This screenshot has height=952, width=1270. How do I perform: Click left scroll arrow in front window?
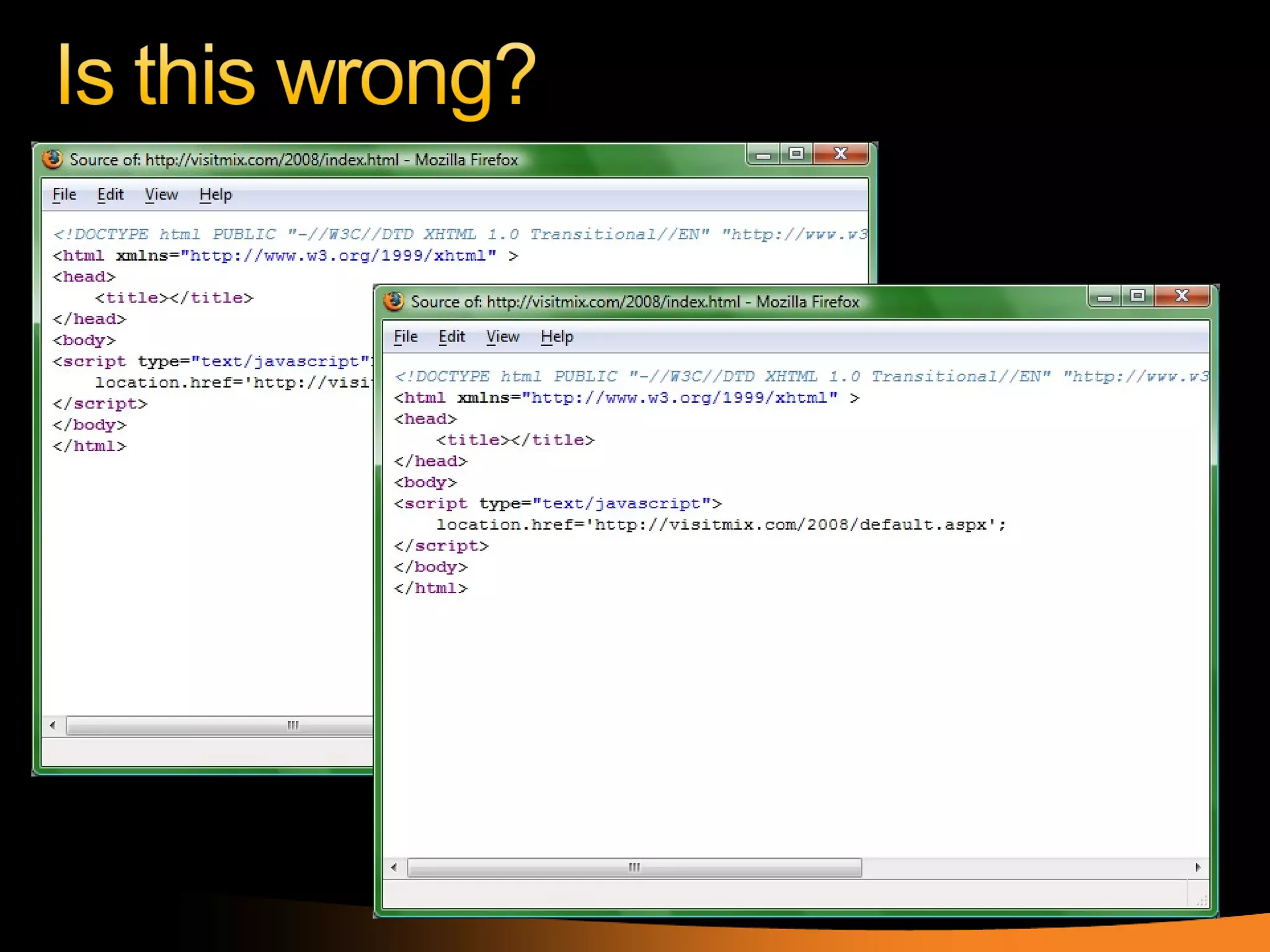point(394,868)
